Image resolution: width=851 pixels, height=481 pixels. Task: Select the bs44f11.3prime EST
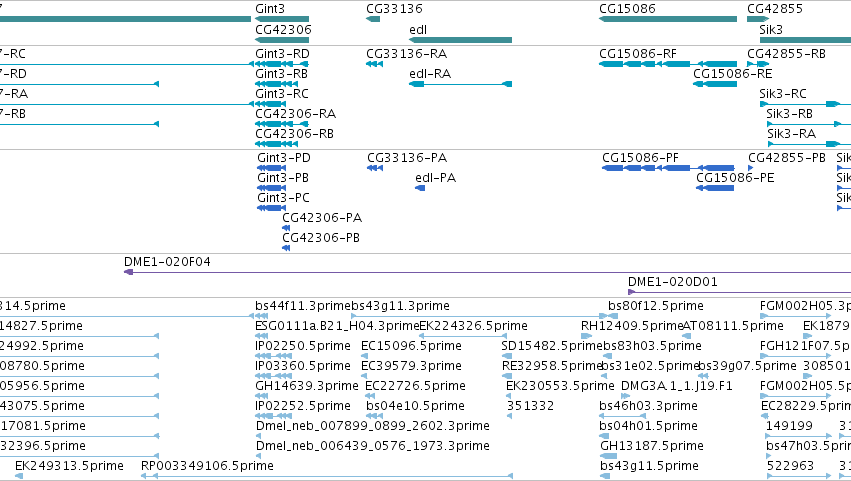click(x=262, y=316)
